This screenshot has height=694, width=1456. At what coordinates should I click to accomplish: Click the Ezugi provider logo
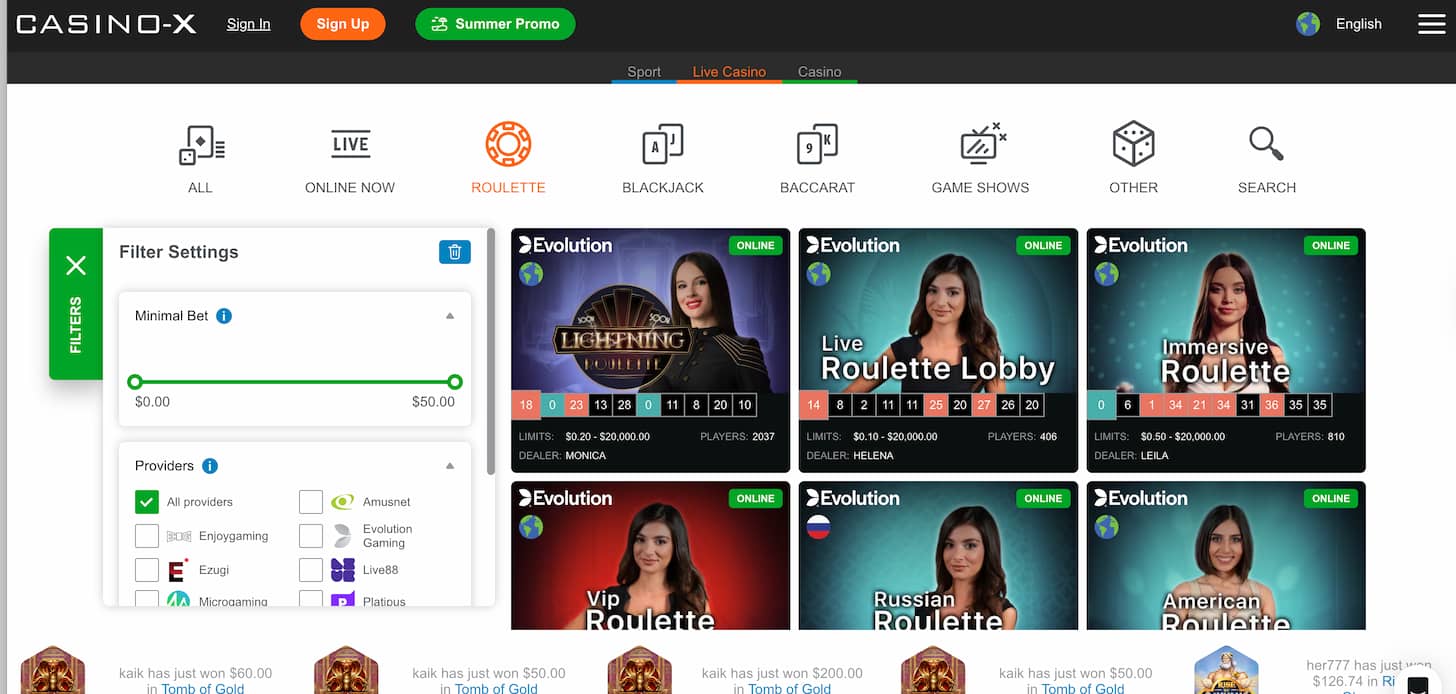click(178, 570)
